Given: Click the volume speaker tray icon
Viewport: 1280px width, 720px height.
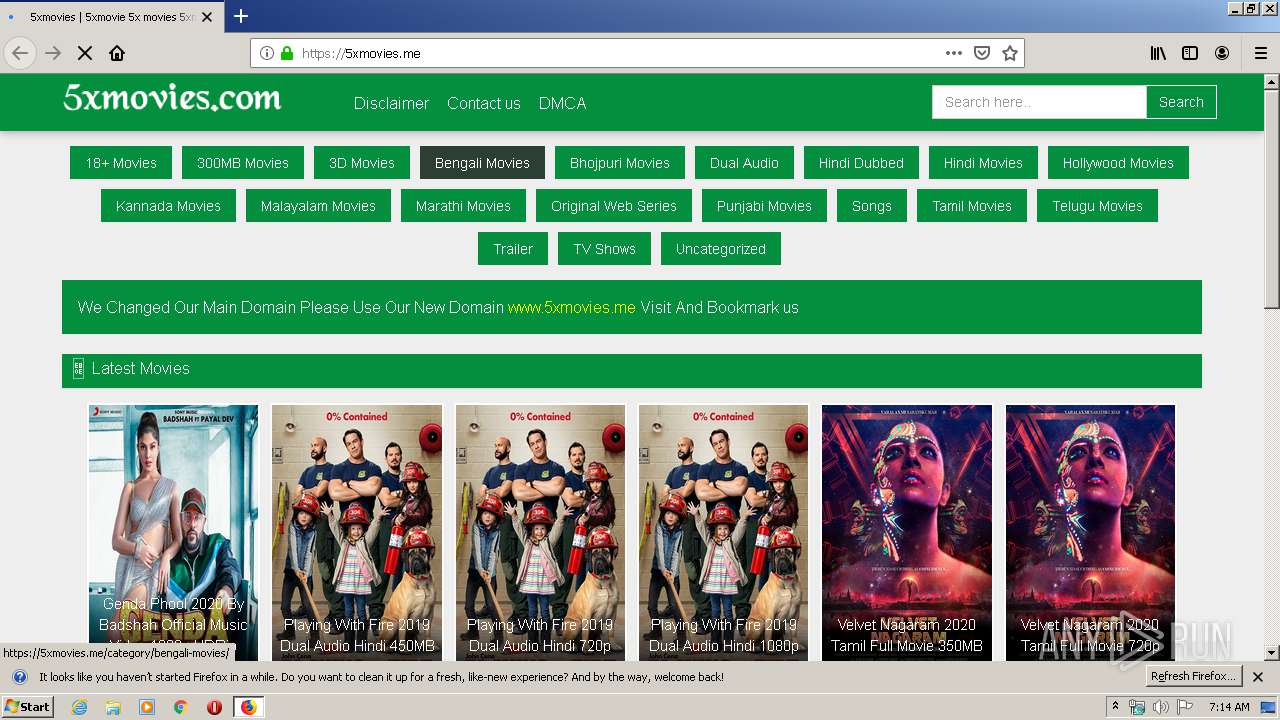Looking at the screenshot, I should [x=1160, y=707].
